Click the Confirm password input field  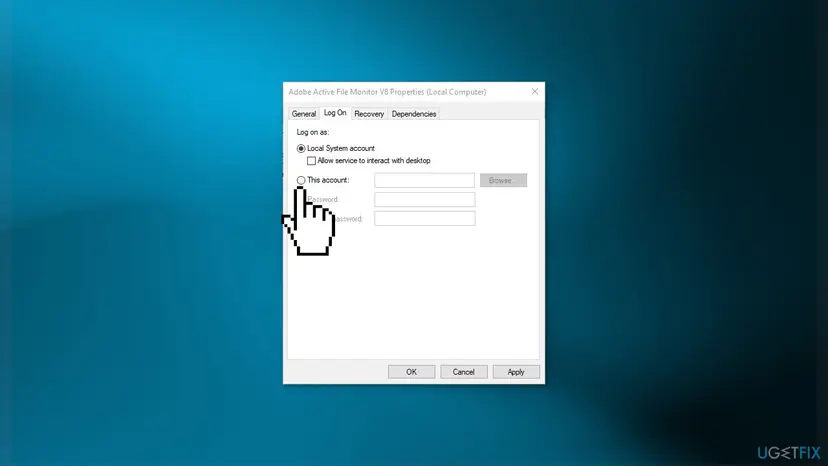click(425, 218)
